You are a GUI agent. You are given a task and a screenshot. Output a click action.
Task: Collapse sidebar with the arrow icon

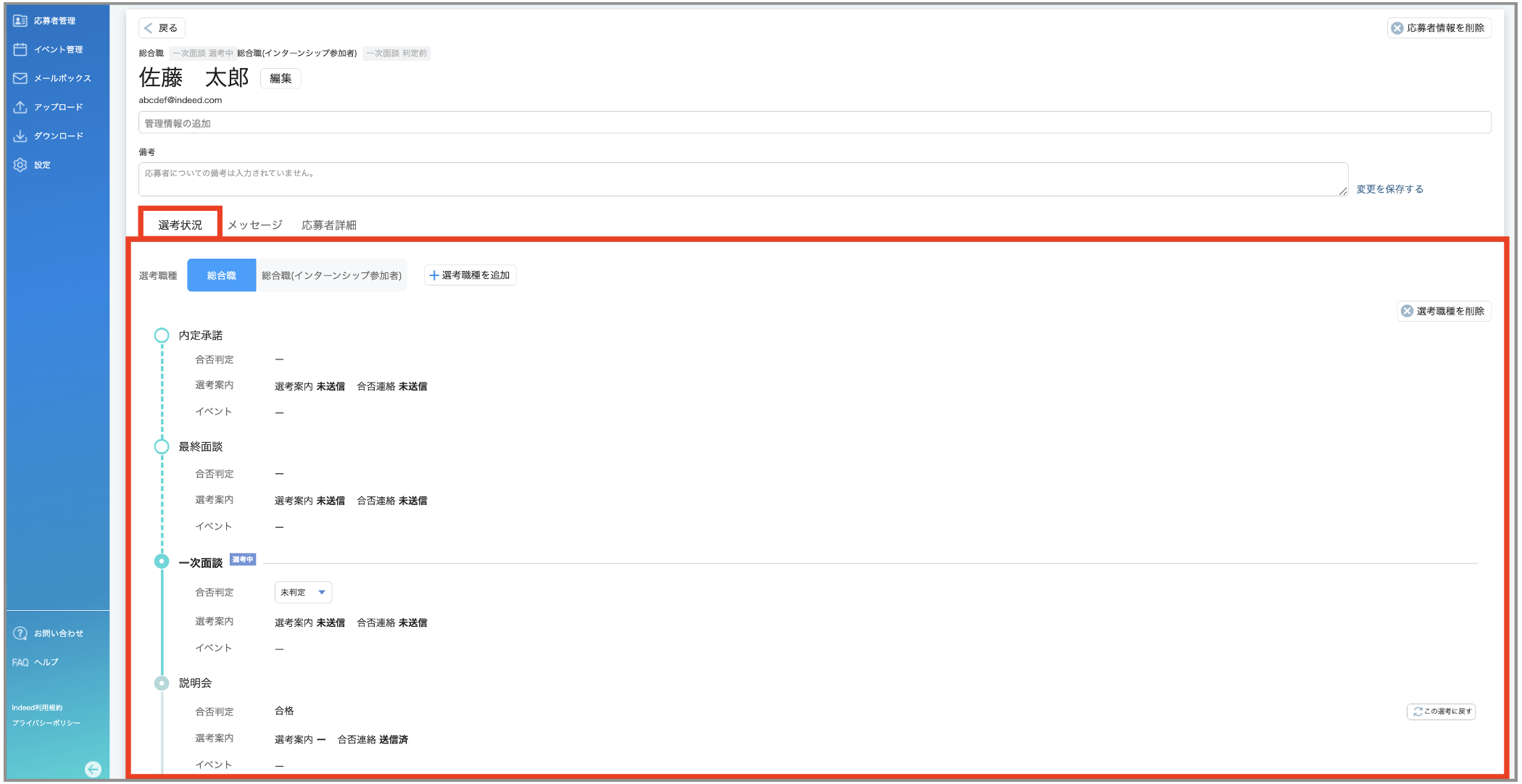point(93,770)
